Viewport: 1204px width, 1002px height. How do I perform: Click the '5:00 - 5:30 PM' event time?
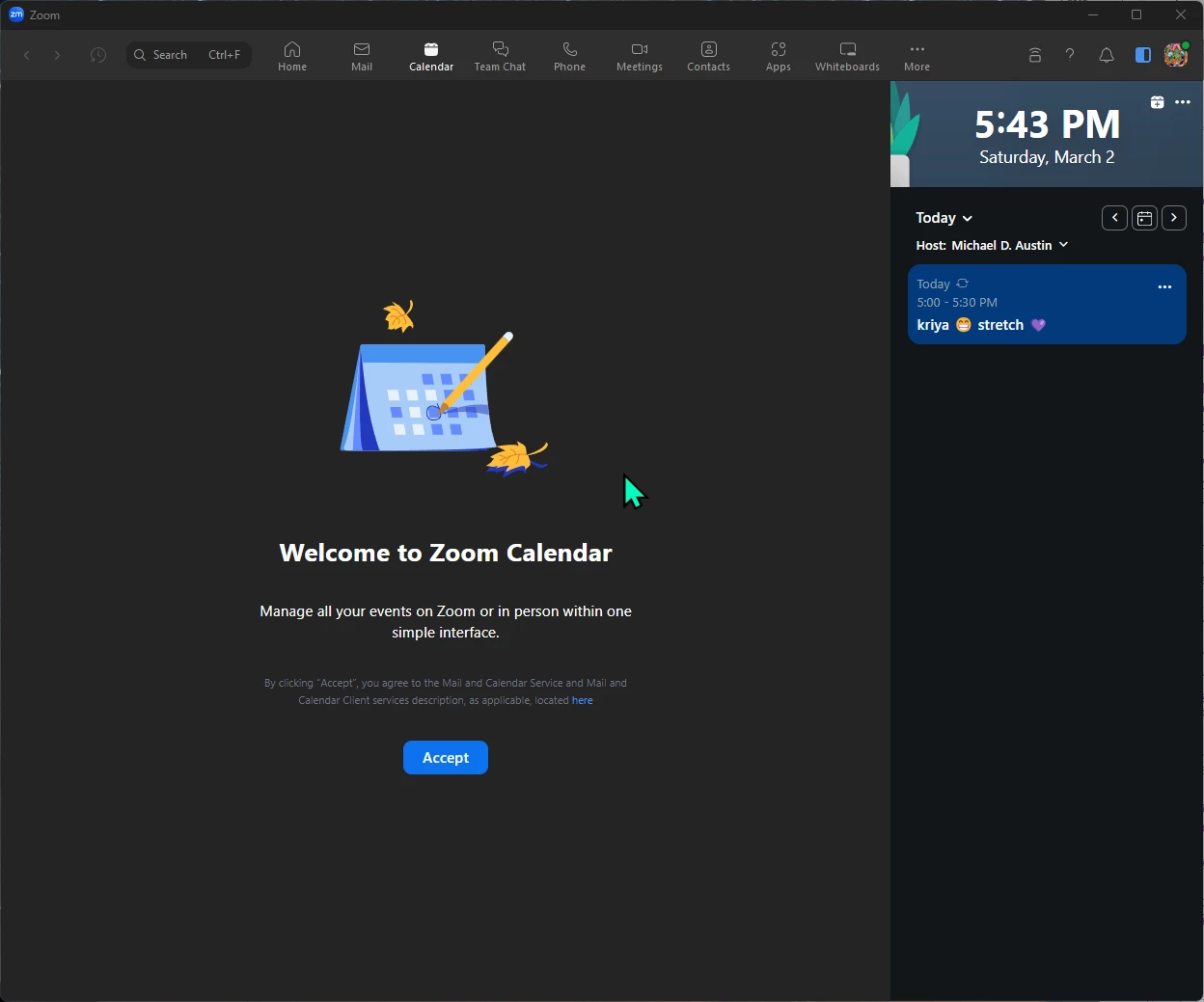[957, 303]
